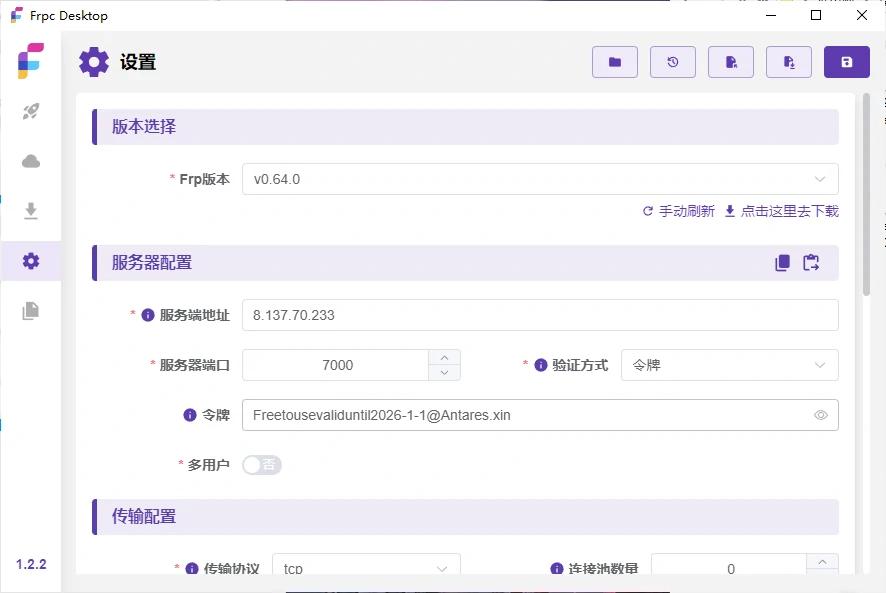Open the log files page in sidebar
The image size is (886, 593).
[31, 311]
